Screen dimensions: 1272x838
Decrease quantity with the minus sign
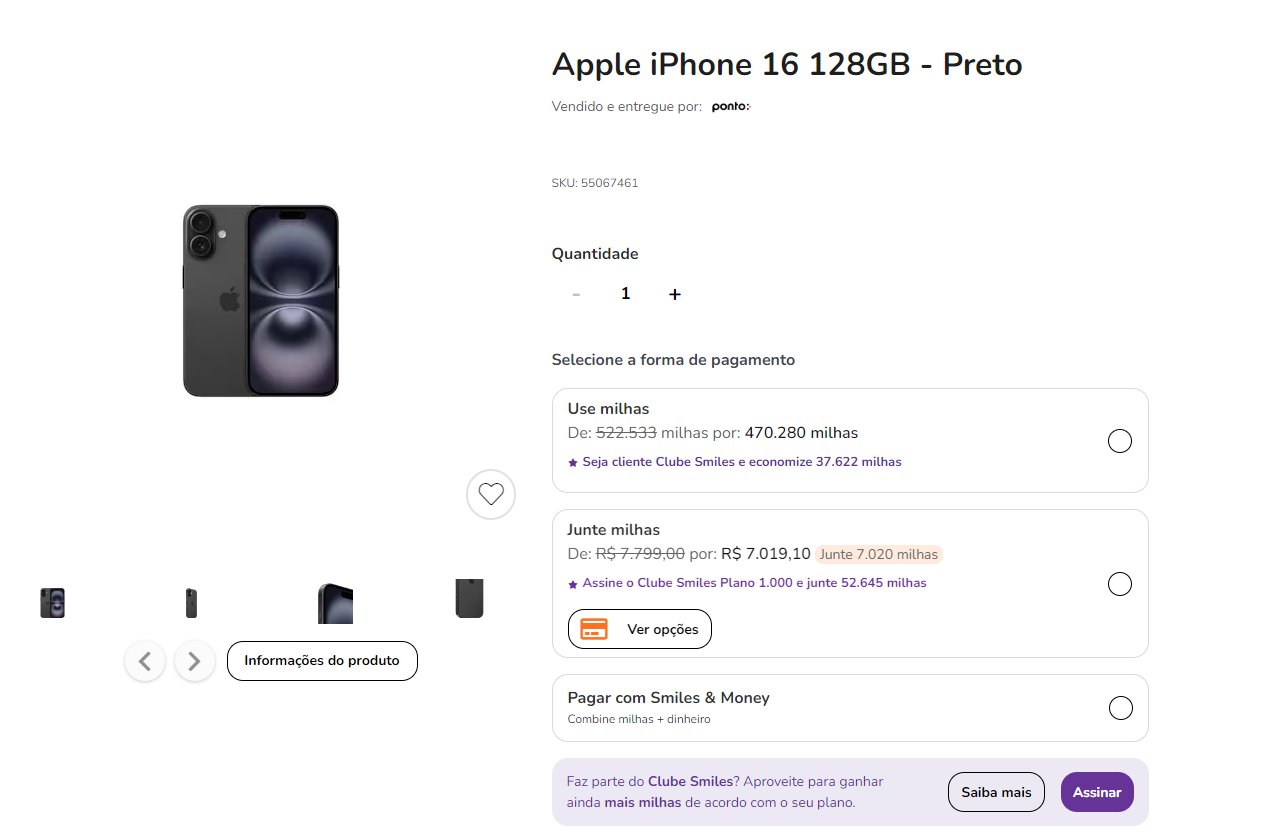(576, 294)
